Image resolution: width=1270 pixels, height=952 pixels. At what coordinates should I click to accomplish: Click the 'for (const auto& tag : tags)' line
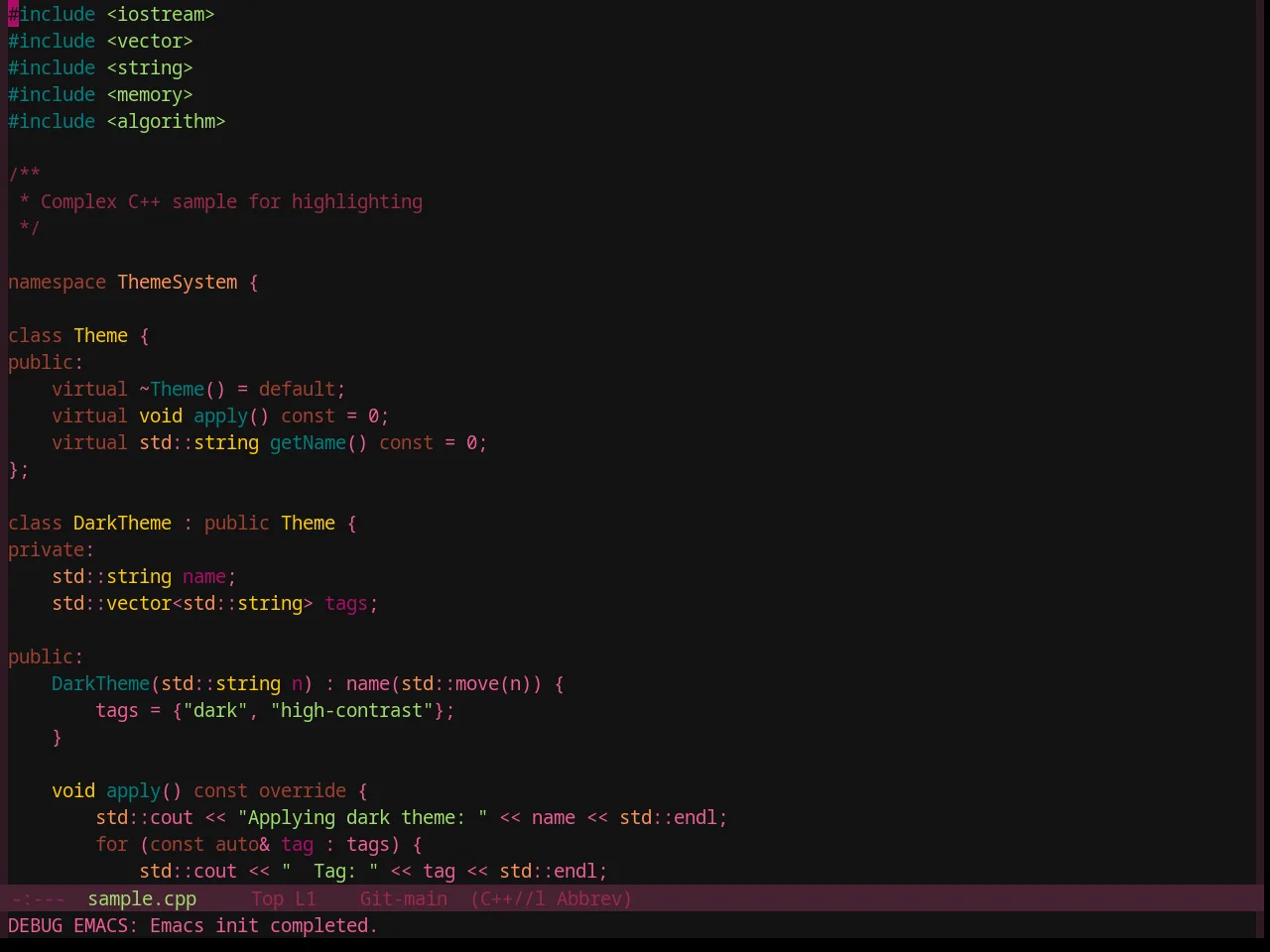[x=259, y=845]
